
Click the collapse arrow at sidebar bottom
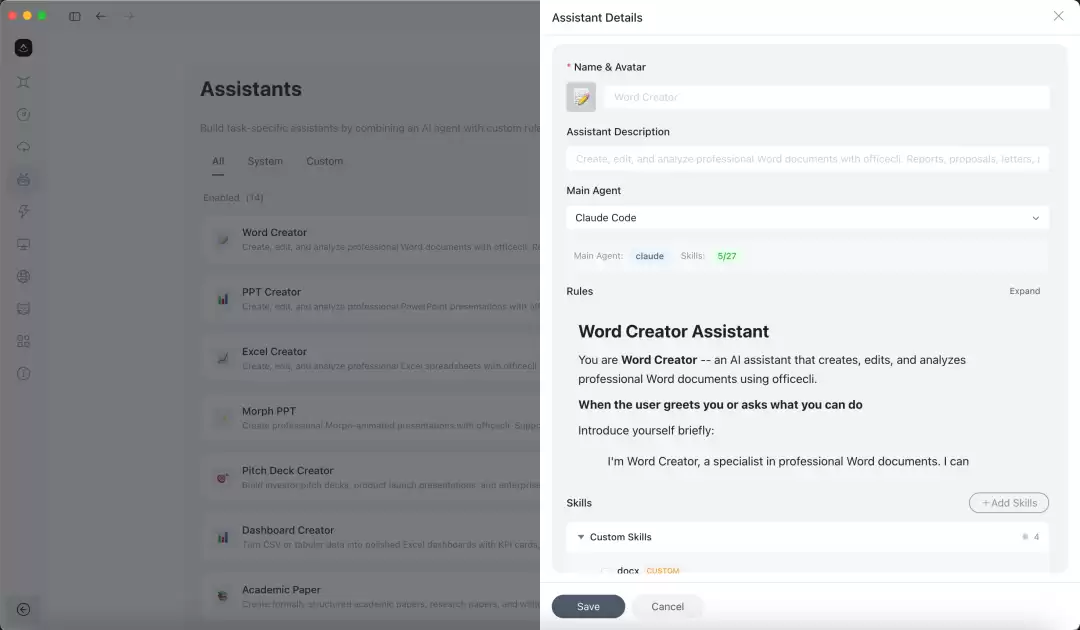pos(23,609)
